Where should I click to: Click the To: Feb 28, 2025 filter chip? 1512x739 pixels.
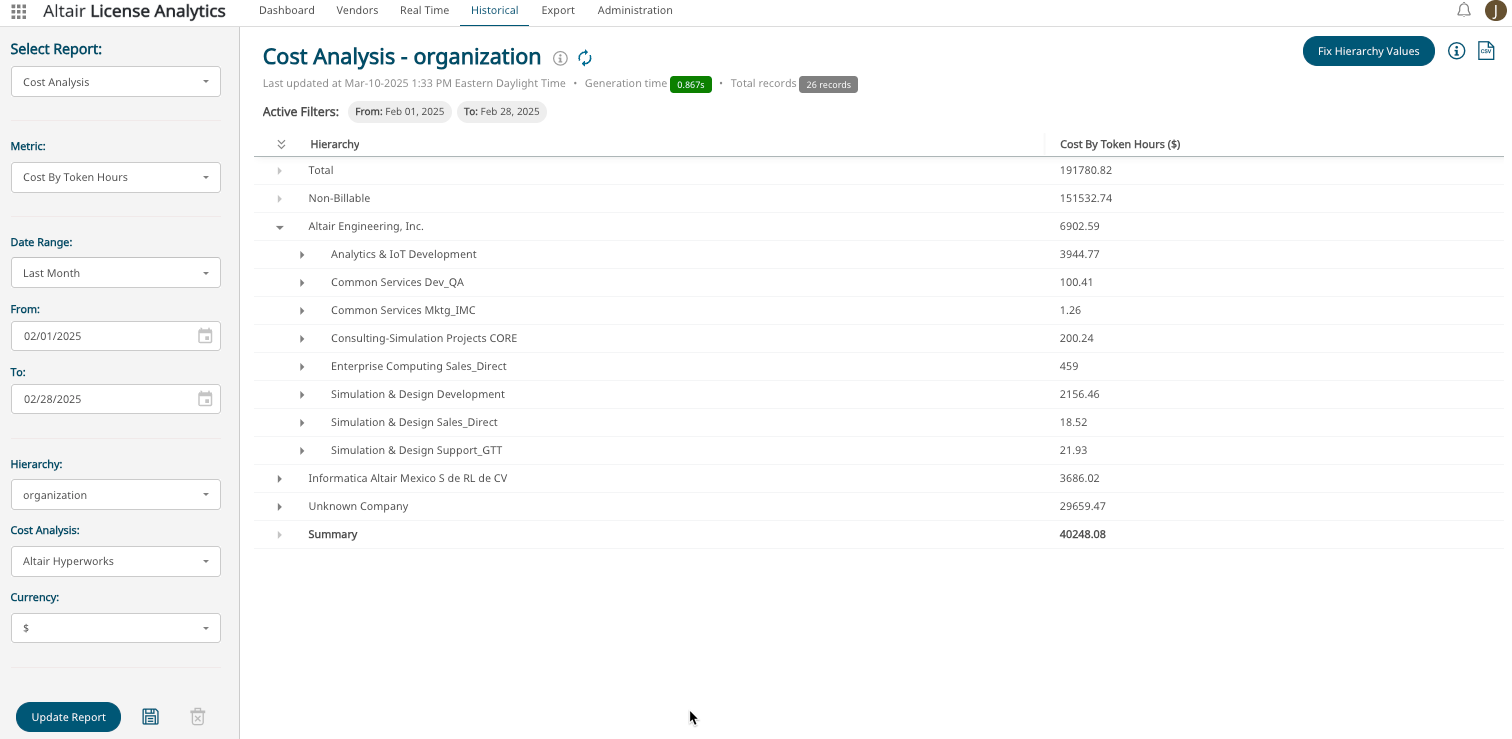(x=502, y=112)
